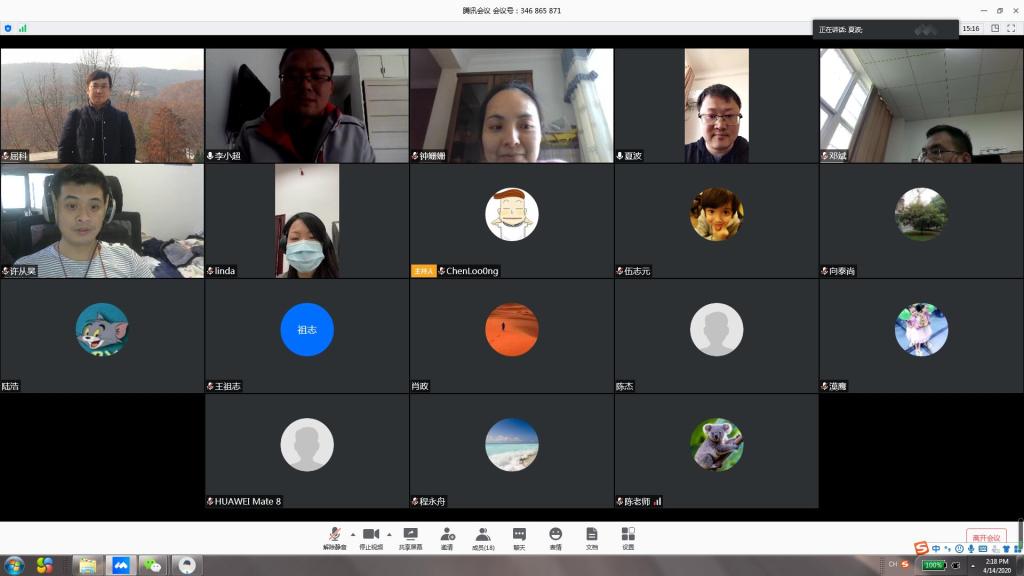Click the Leave Meeting (离开会议) button
Image resolution: width=1024 pixels, height=576 pixels.
point(986,538)
